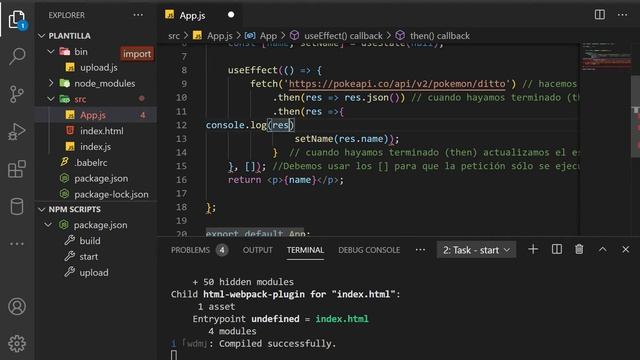Click the problems count badge 4

[222, 250]
